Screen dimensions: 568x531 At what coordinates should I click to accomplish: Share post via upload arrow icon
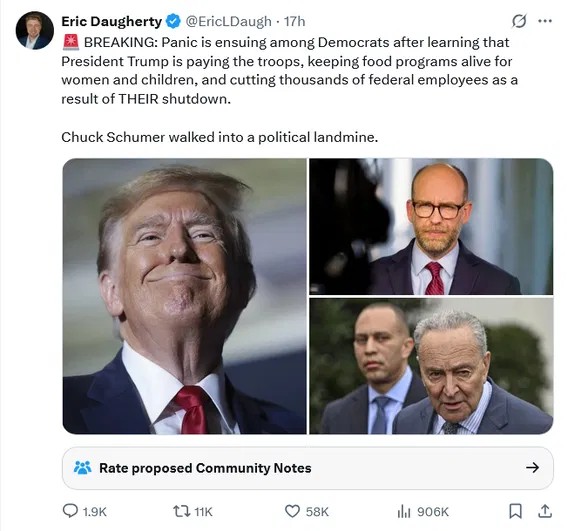click(x=545, y=511)
